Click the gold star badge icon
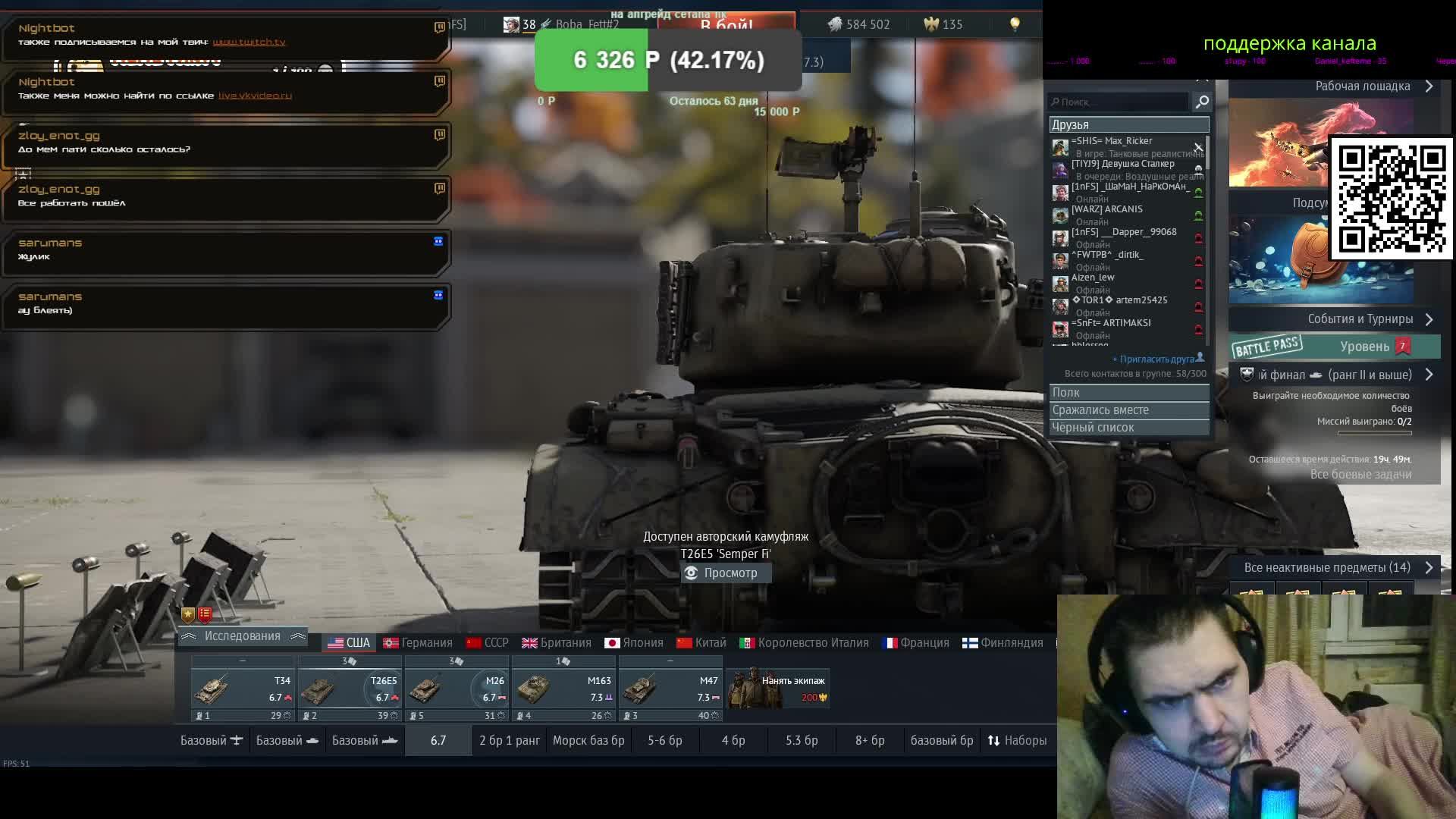 pyautogui.click(x=188, y=614)
